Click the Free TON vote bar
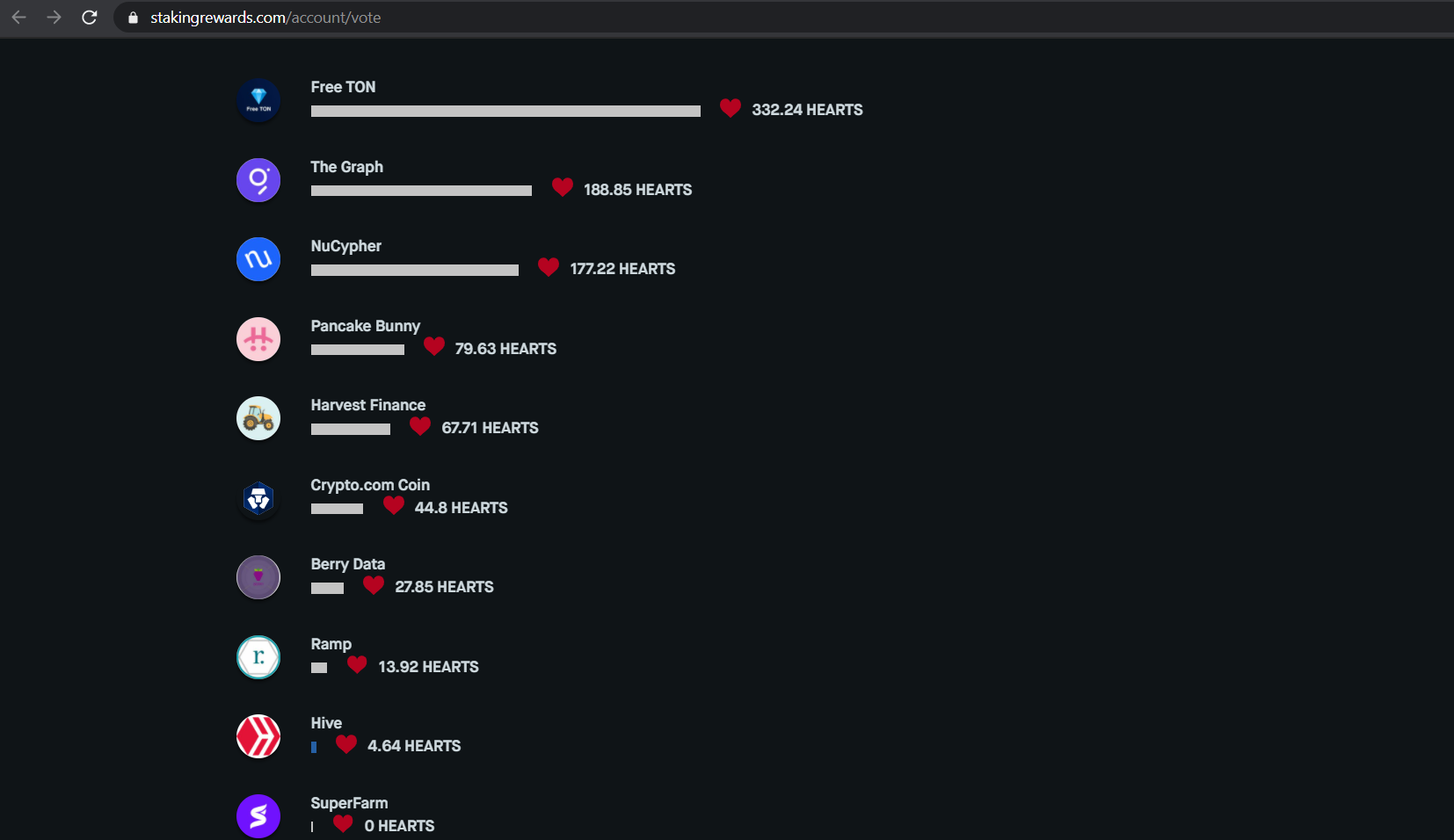 505,112
